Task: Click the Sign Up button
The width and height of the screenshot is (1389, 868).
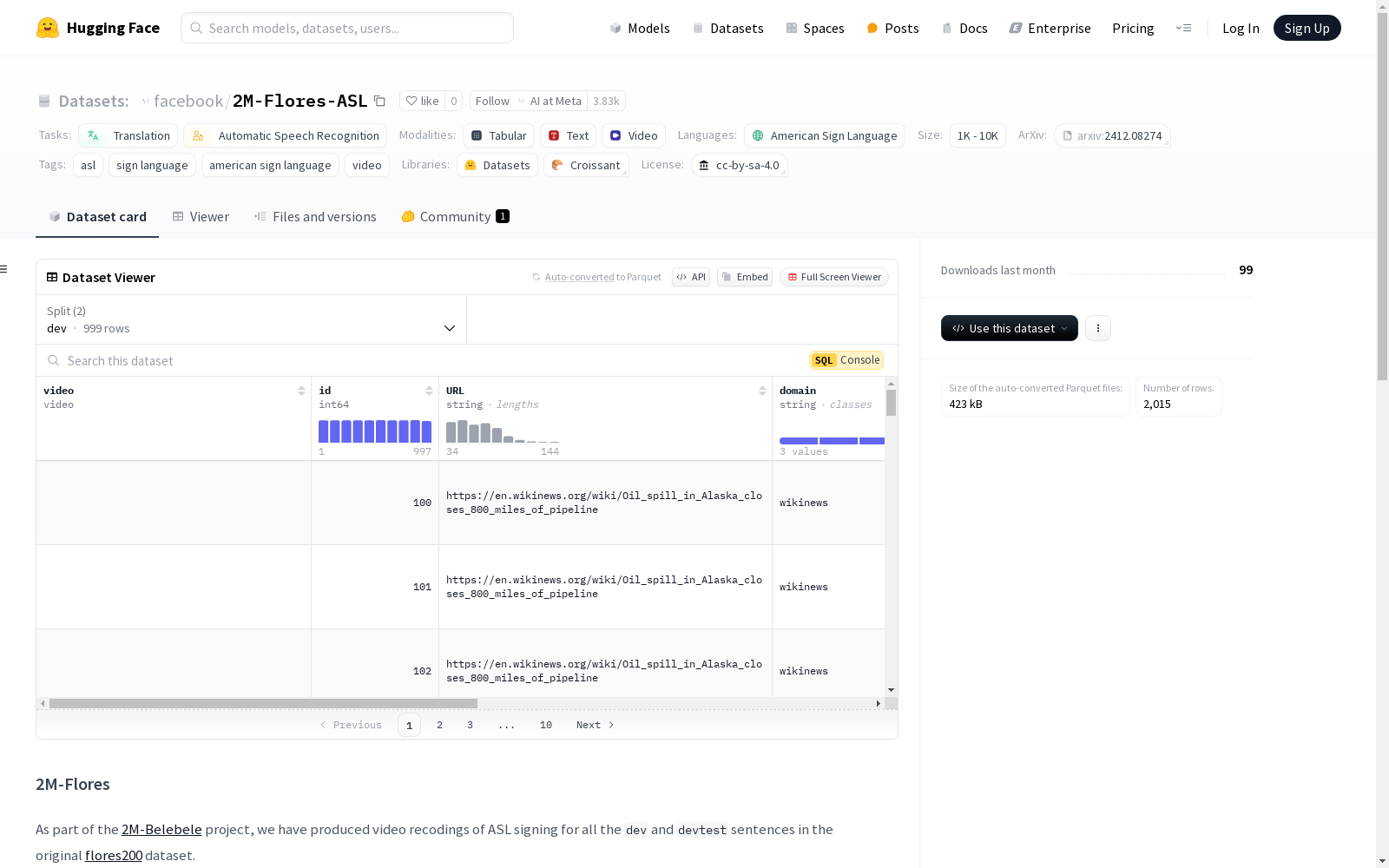Action: coord(1307,28)
